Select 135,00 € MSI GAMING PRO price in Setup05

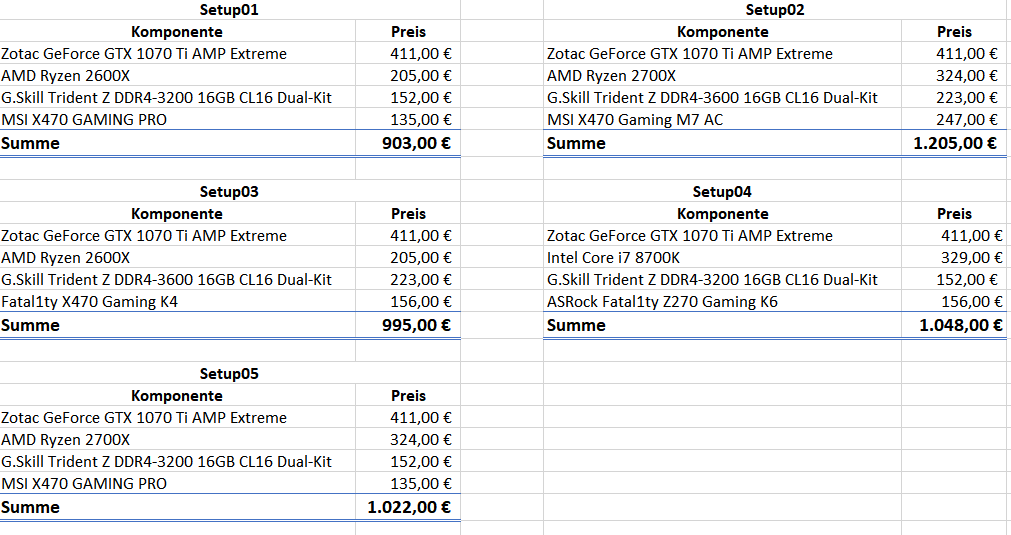click(407, 483)
